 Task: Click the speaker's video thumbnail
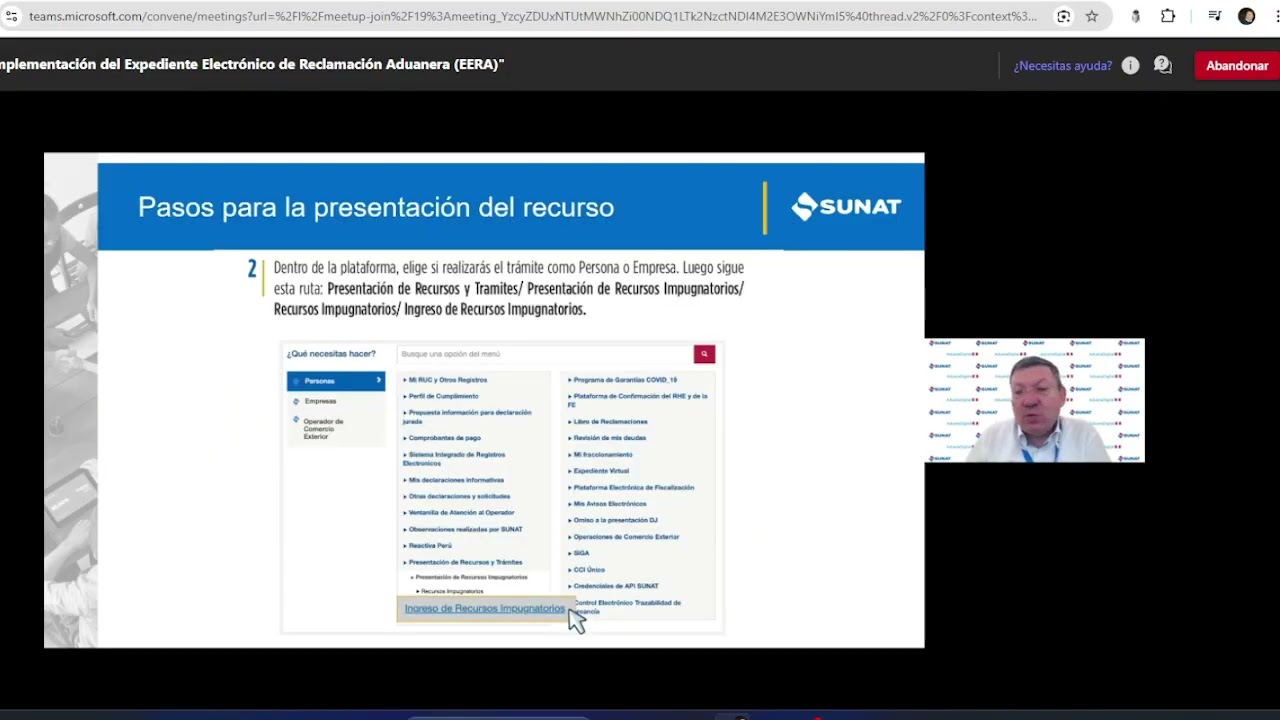point(1034,400)
